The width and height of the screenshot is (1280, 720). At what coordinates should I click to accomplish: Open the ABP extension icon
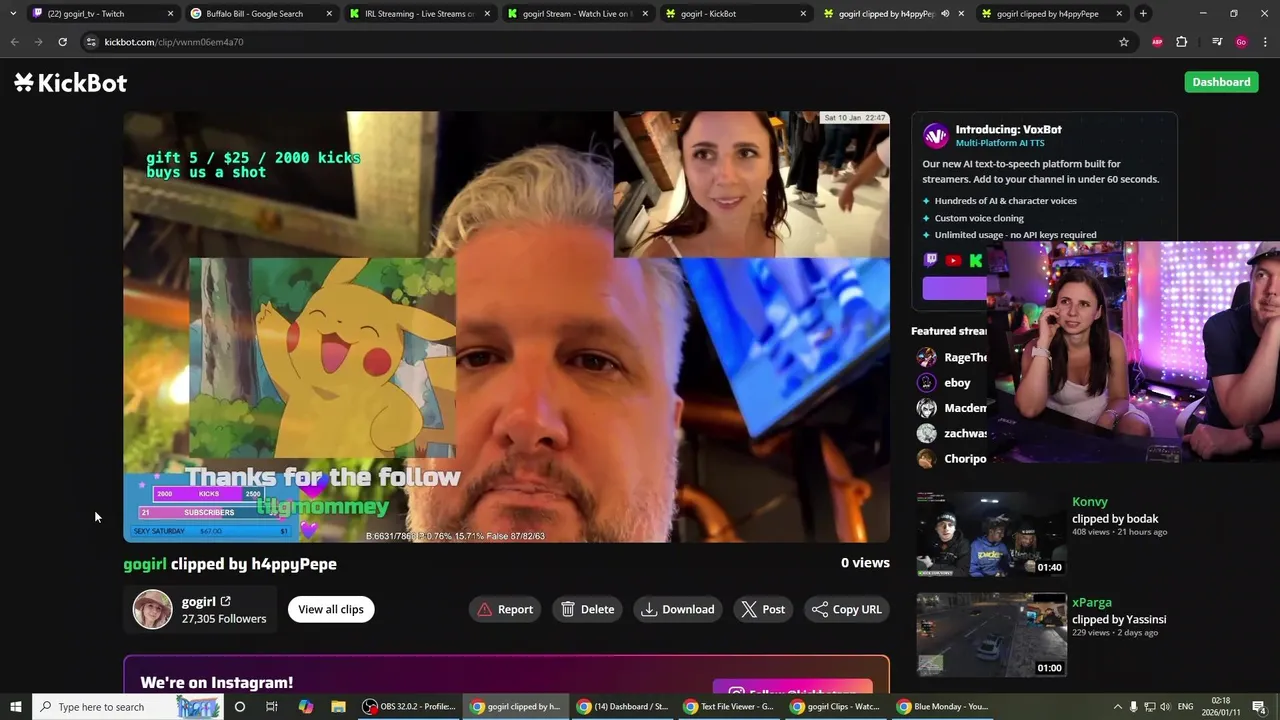1157,42
